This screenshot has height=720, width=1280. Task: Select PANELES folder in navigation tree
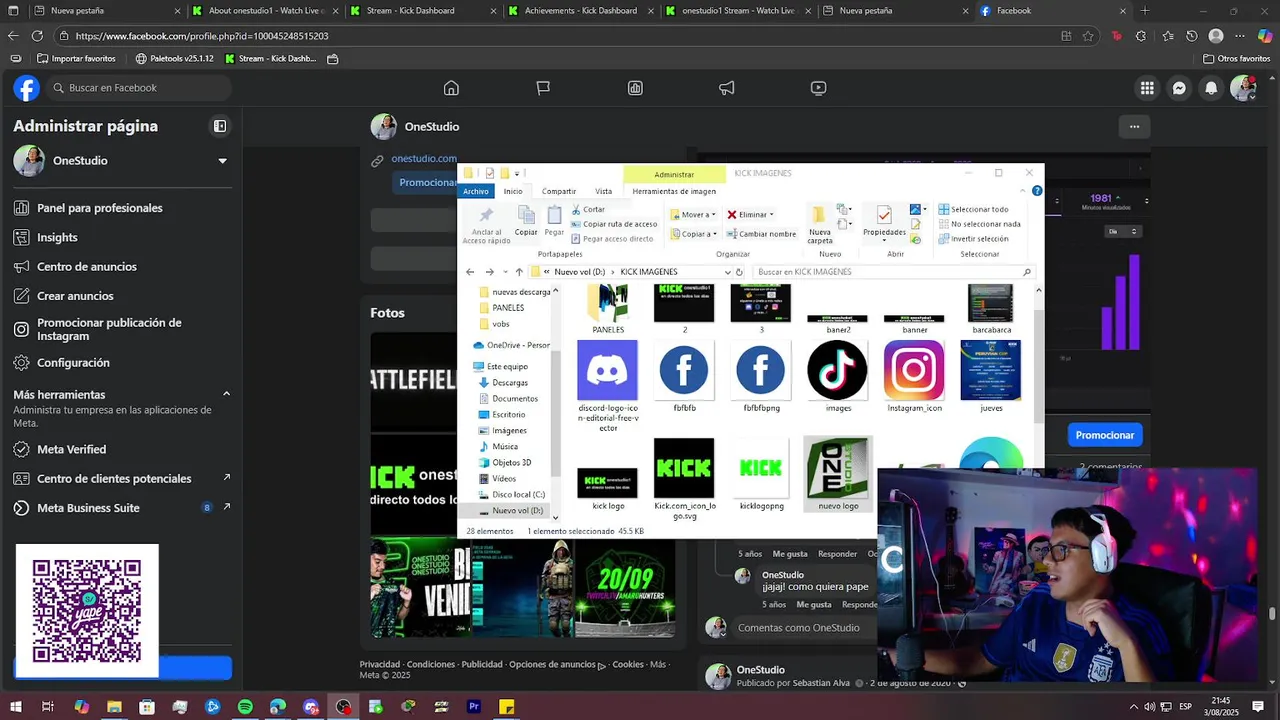(508, 308)
